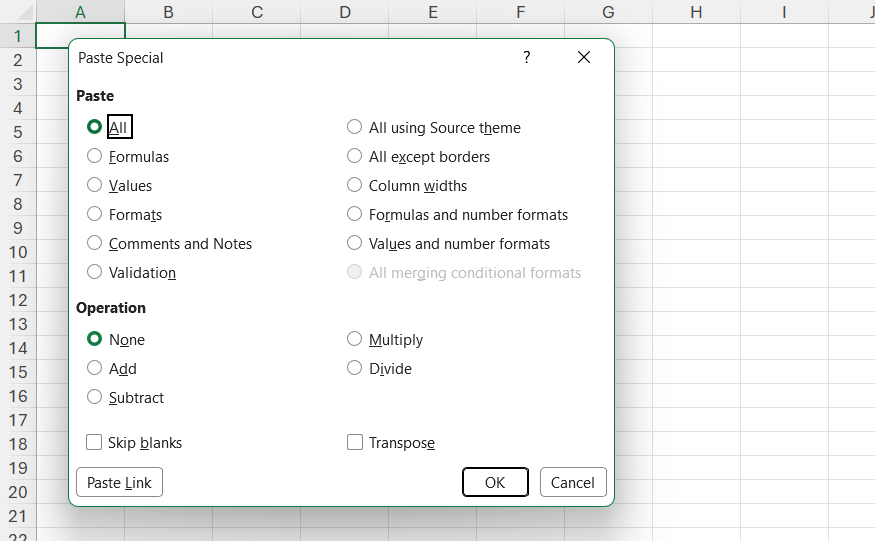
Task: Cancel the Paste Special dialog
Action: coord(573,482)
